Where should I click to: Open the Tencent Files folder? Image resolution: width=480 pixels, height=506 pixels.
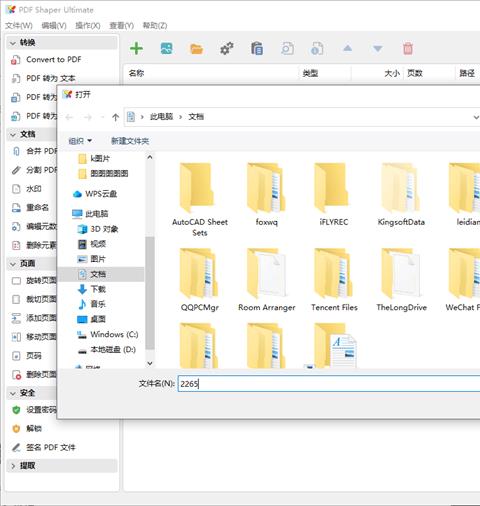(x=334, y=280)
